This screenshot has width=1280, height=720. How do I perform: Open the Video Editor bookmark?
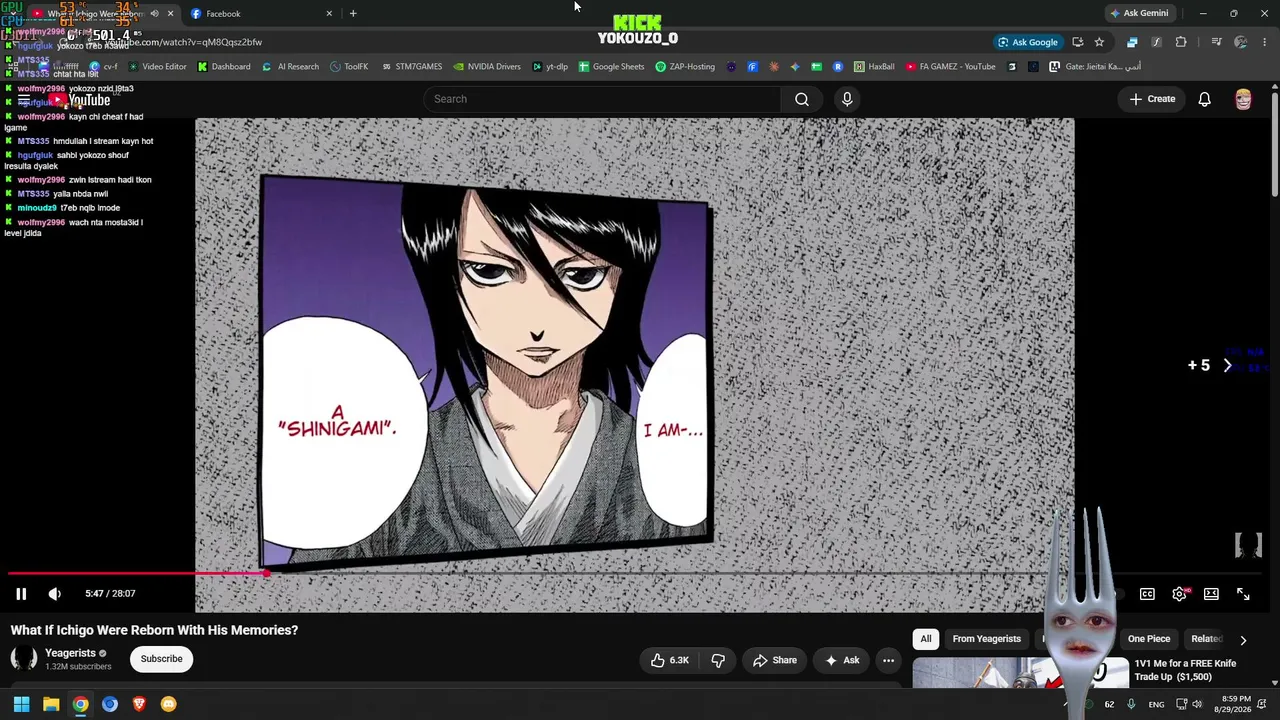pyautogui.click(x=157, y=67)
